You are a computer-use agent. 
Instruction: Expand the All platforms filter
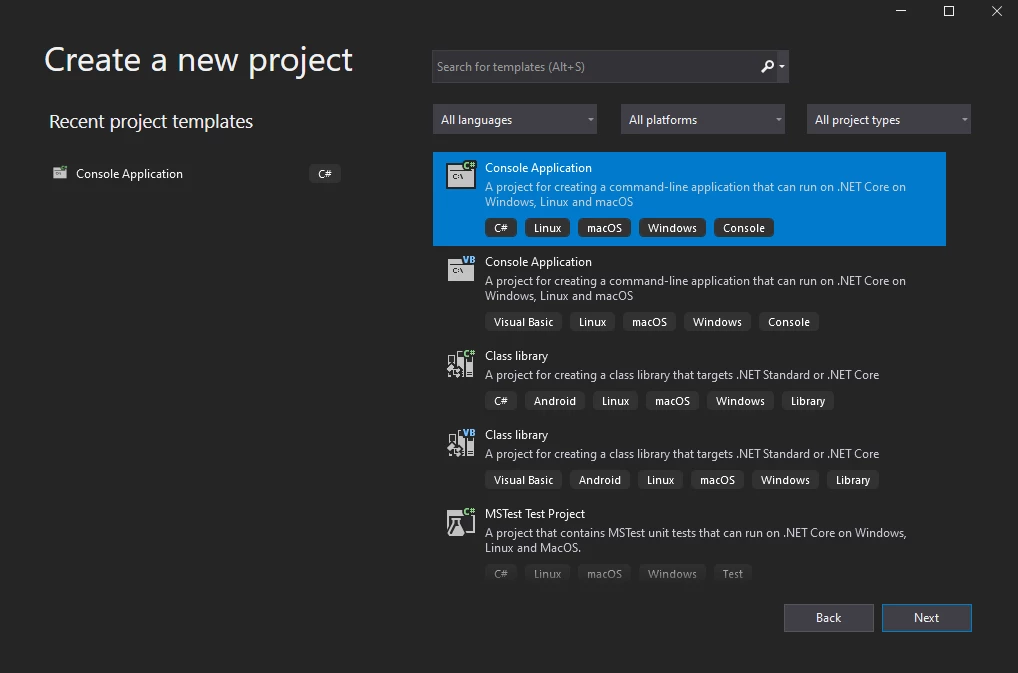point(702,120)
